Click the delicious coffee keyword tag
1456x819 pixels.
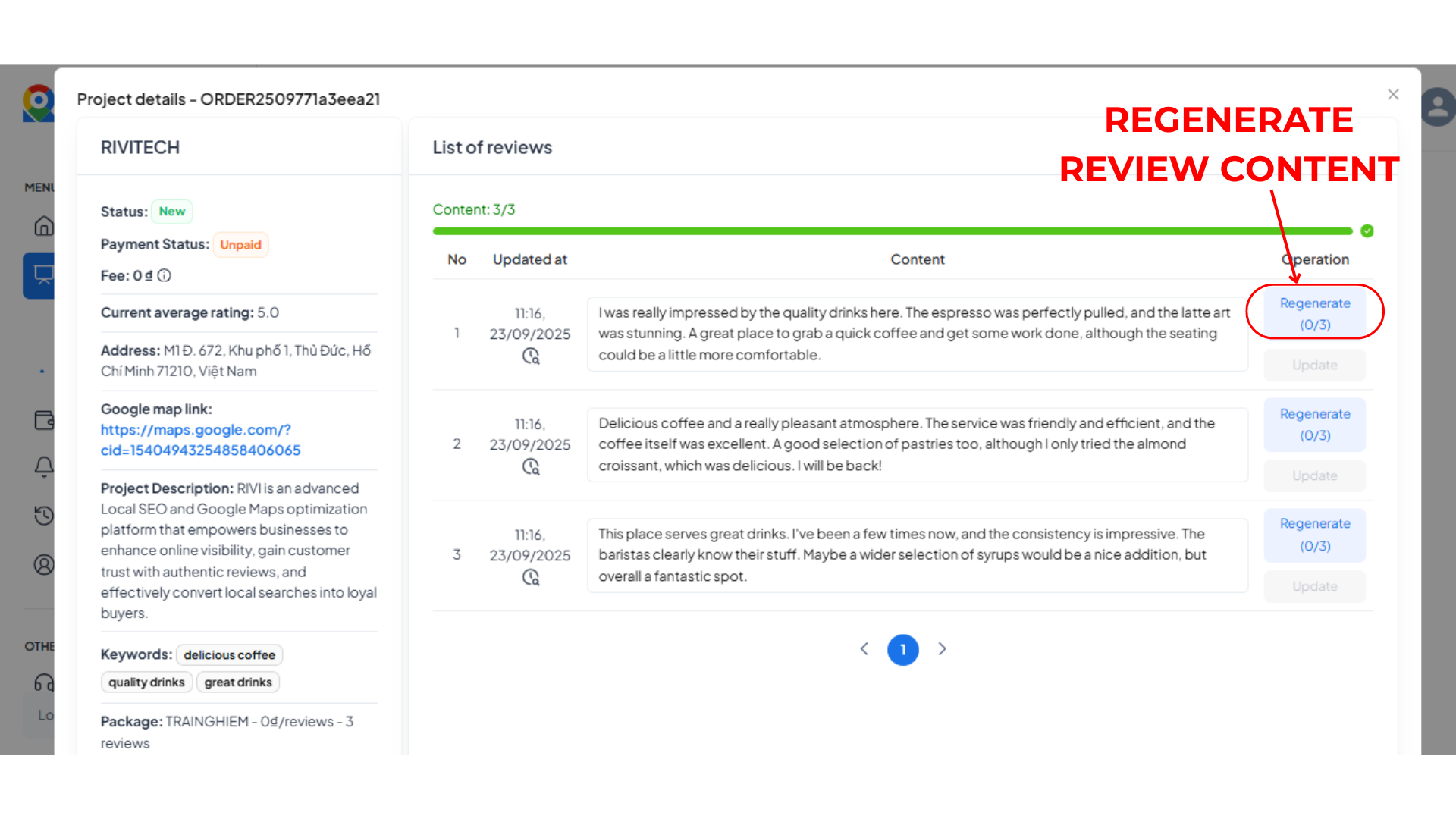click(229, 654)
